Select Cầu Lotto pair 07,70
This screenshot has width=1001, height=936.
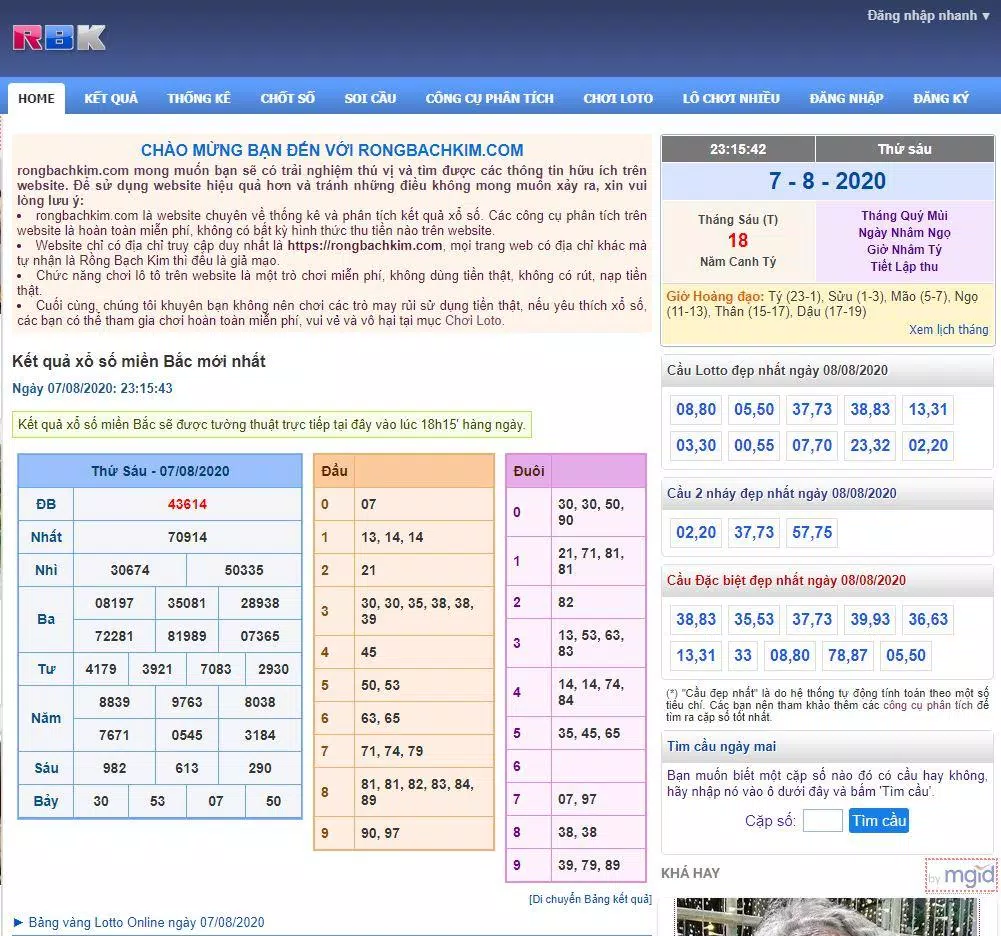click(x=812, y=445)
